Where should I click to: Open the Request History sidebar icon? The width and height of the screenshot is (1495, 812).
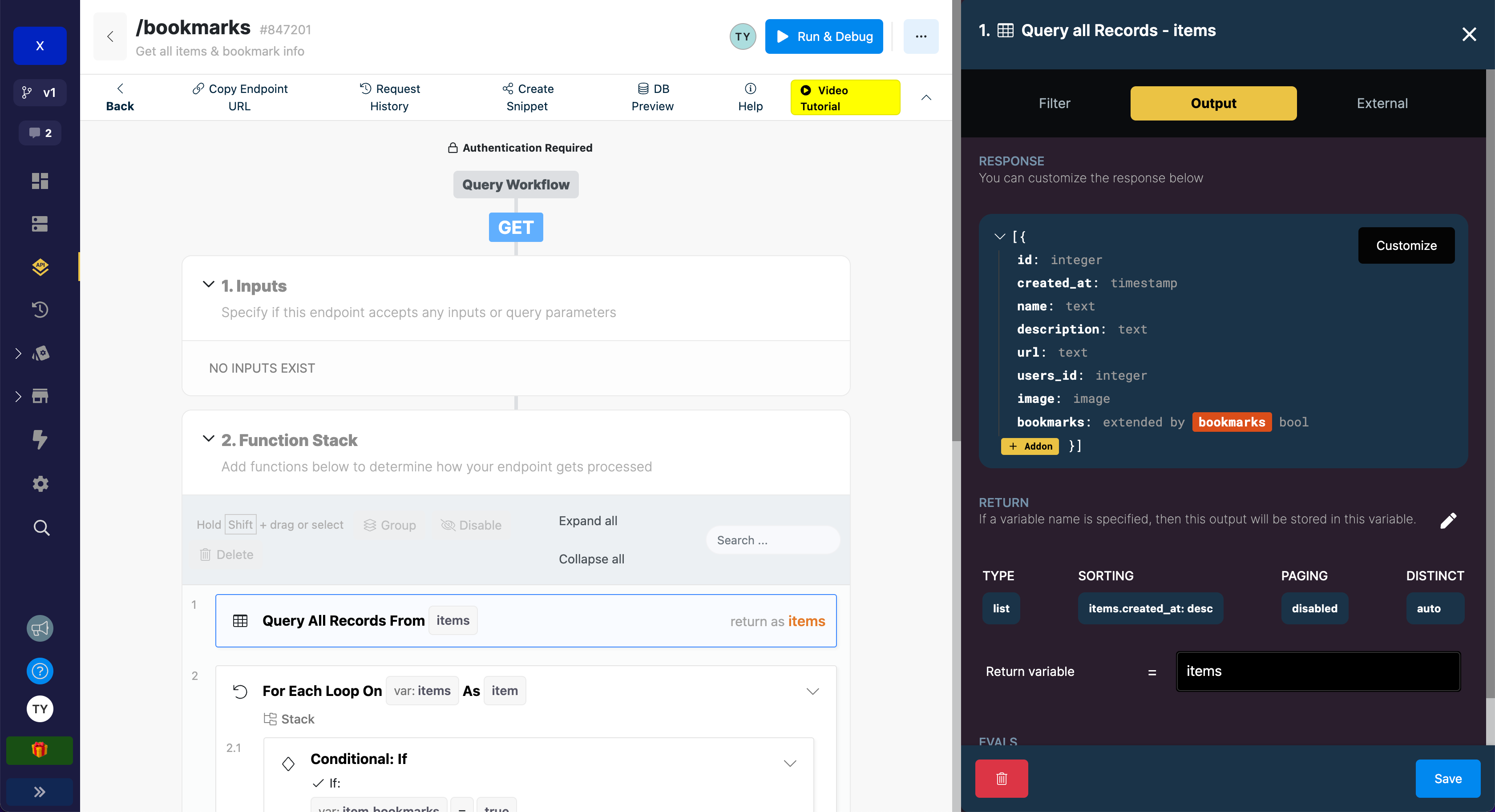(40, 310)
